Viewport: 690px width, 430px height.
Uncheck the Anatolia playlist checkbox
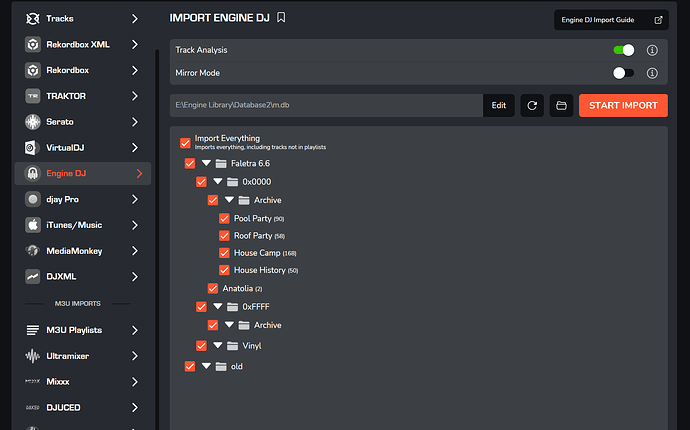coord(213,289)
